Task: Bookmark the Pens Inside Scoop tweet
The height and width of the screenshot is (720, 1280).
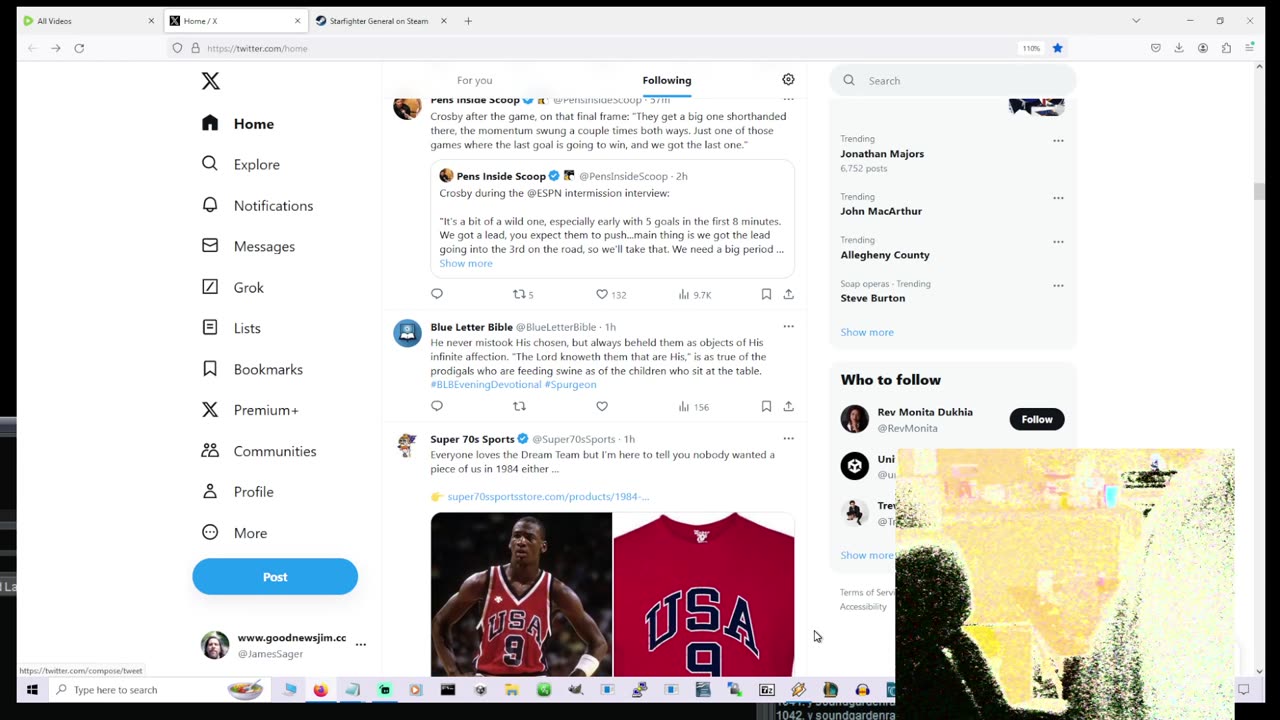Action: 766,294
